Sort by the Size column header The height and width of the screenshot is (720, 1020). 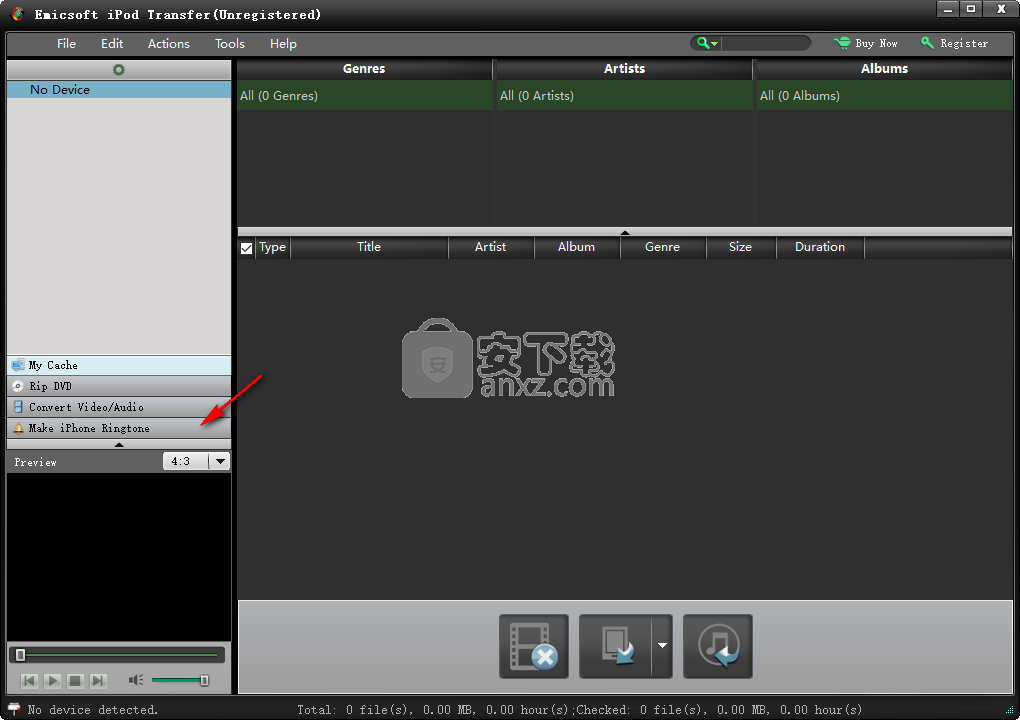740,247
